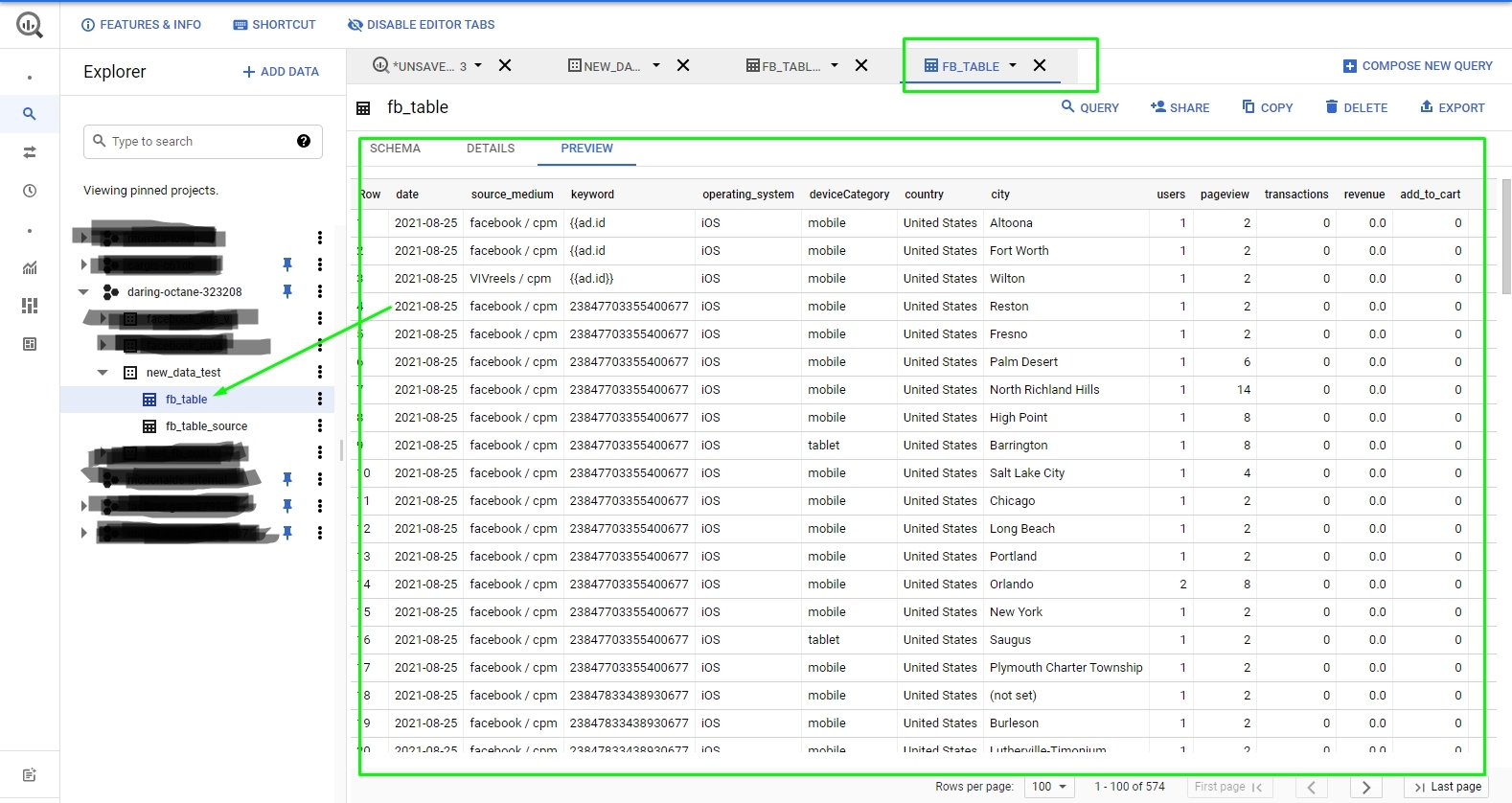Close the active FB_TABLE tab
This screenshot has width=1512, height=803.
1040,65
